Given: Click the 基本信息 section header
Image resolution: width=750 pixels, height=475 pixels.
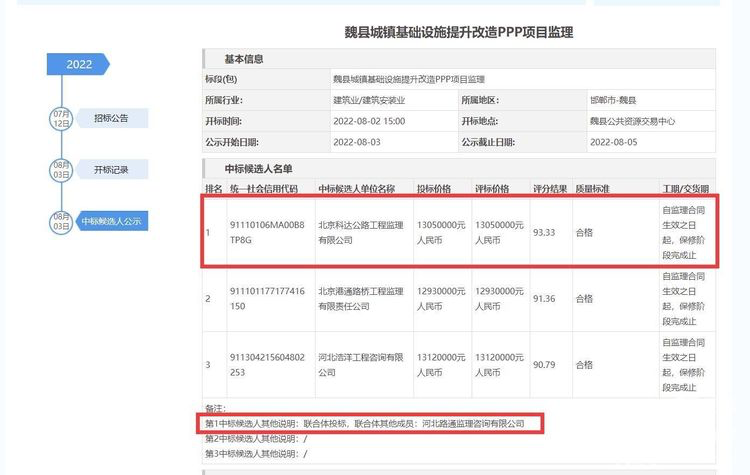Looking at the screenshot, I should 459,59.
